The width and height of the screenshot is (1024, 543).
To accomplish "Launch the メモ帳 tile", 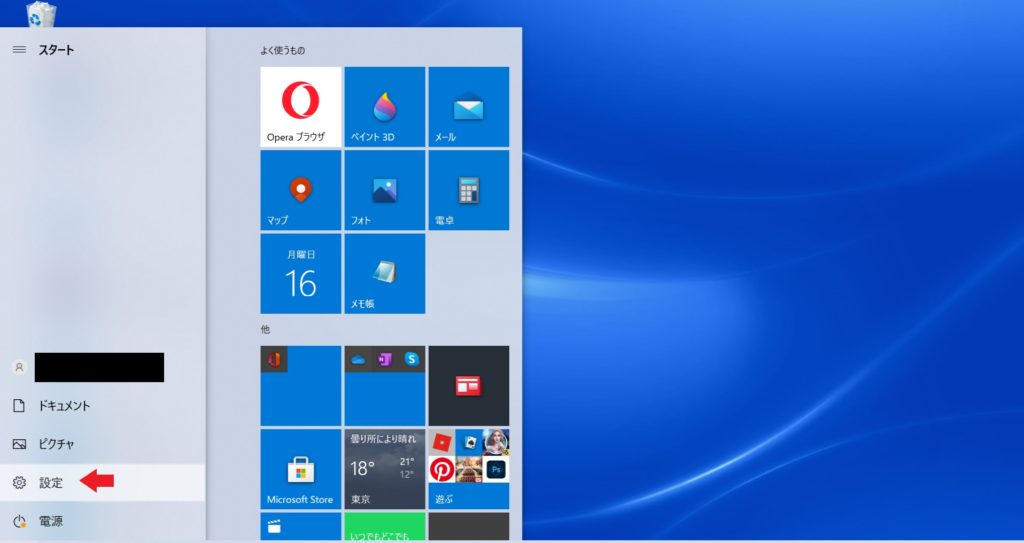I will pos(385,274).
